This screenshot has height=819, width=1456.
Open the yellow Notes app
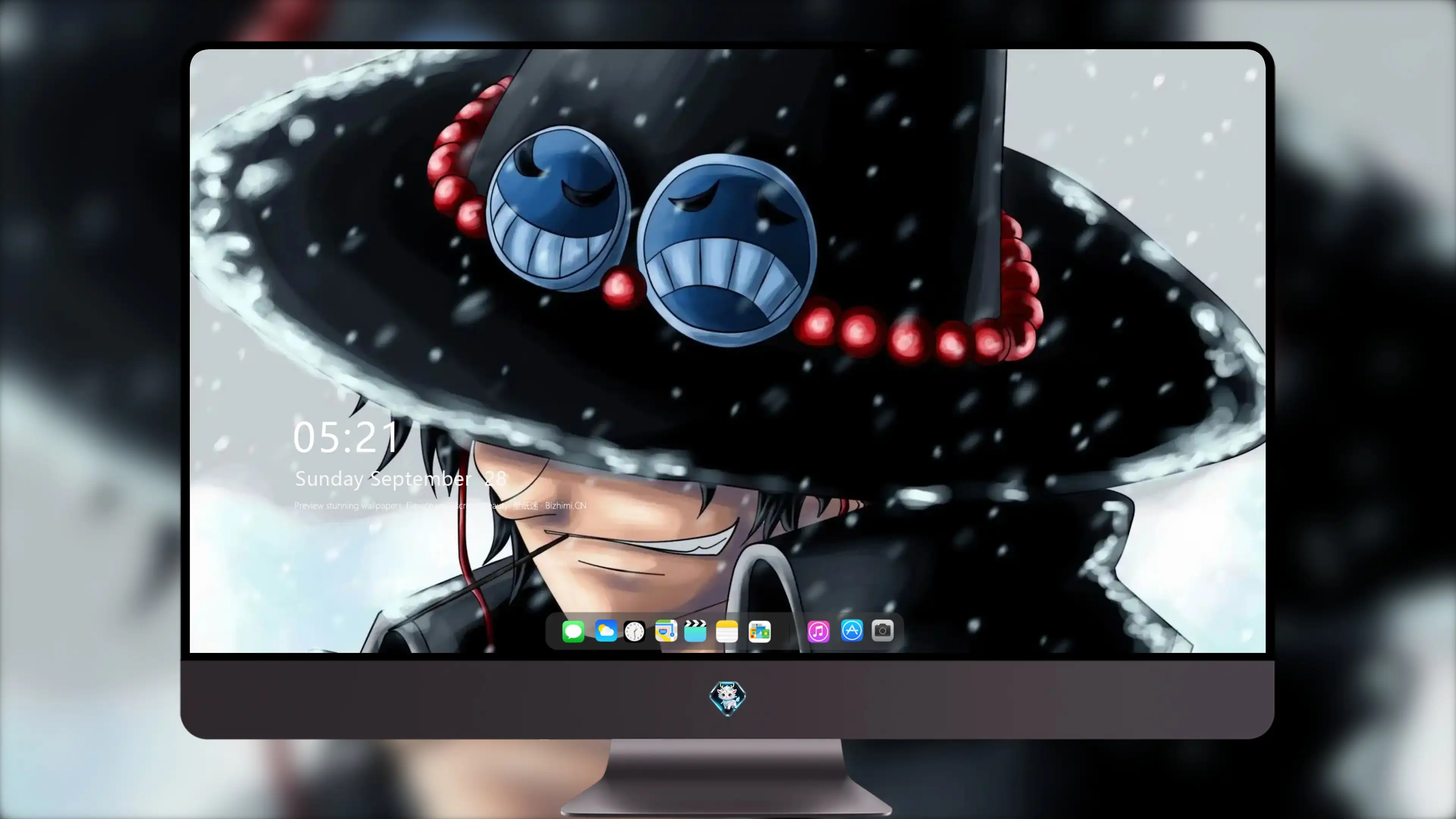tap(727, 631)
